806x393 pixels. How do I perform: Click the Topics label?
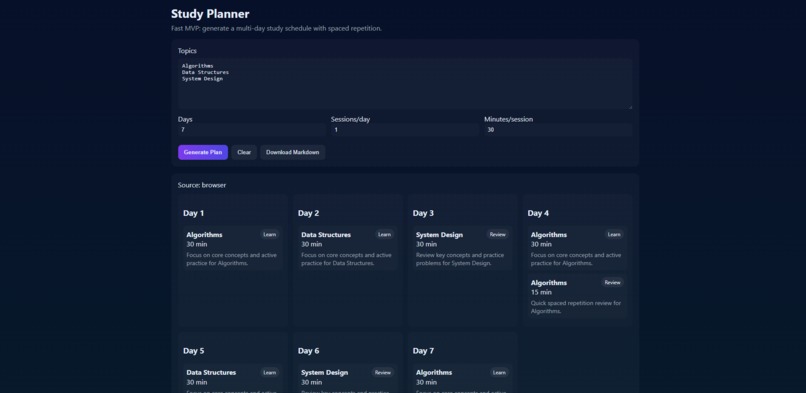(x=187, y=51)
